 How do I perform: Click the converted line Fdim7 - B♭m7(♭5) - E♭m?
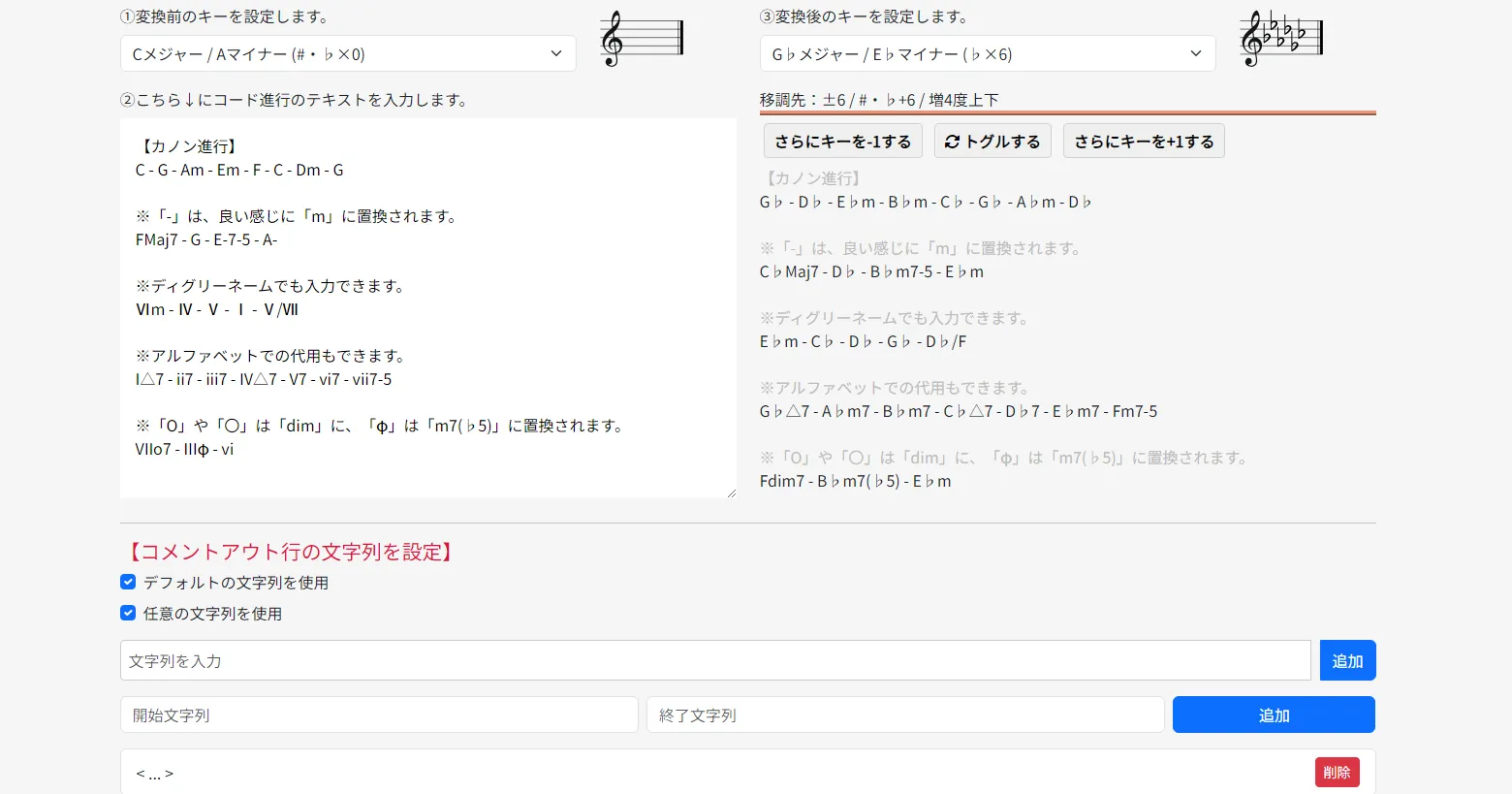[x=855, y=481]
